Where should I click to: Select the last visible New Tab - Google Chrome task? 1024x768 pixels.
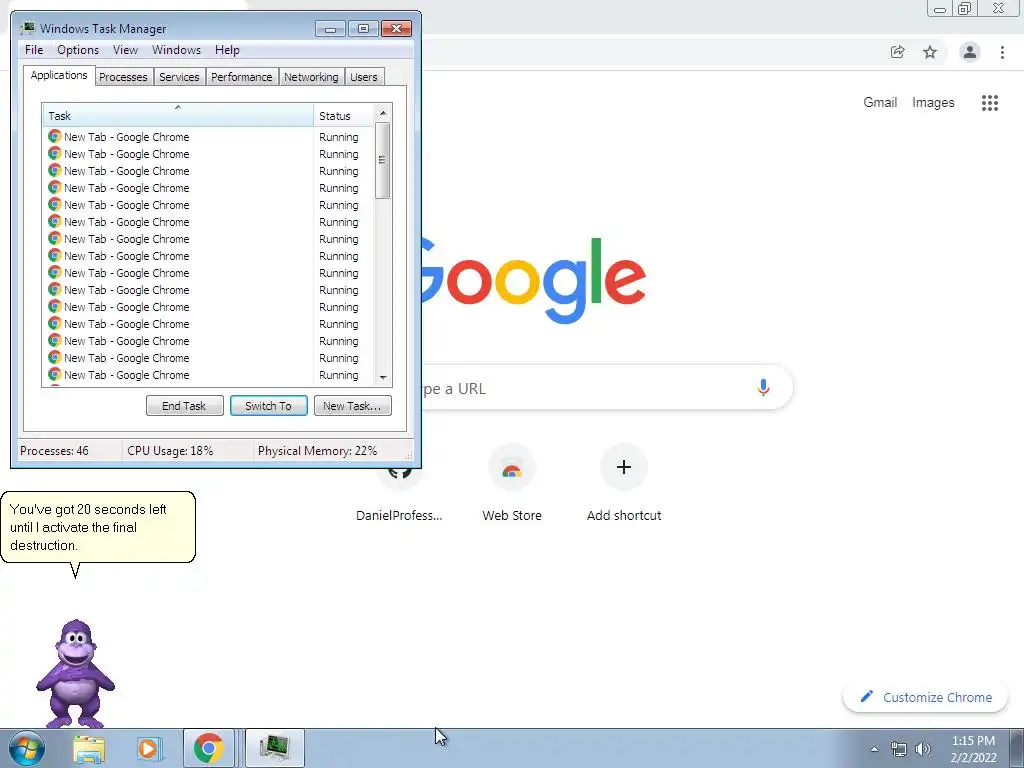click(x=209, y=375)
